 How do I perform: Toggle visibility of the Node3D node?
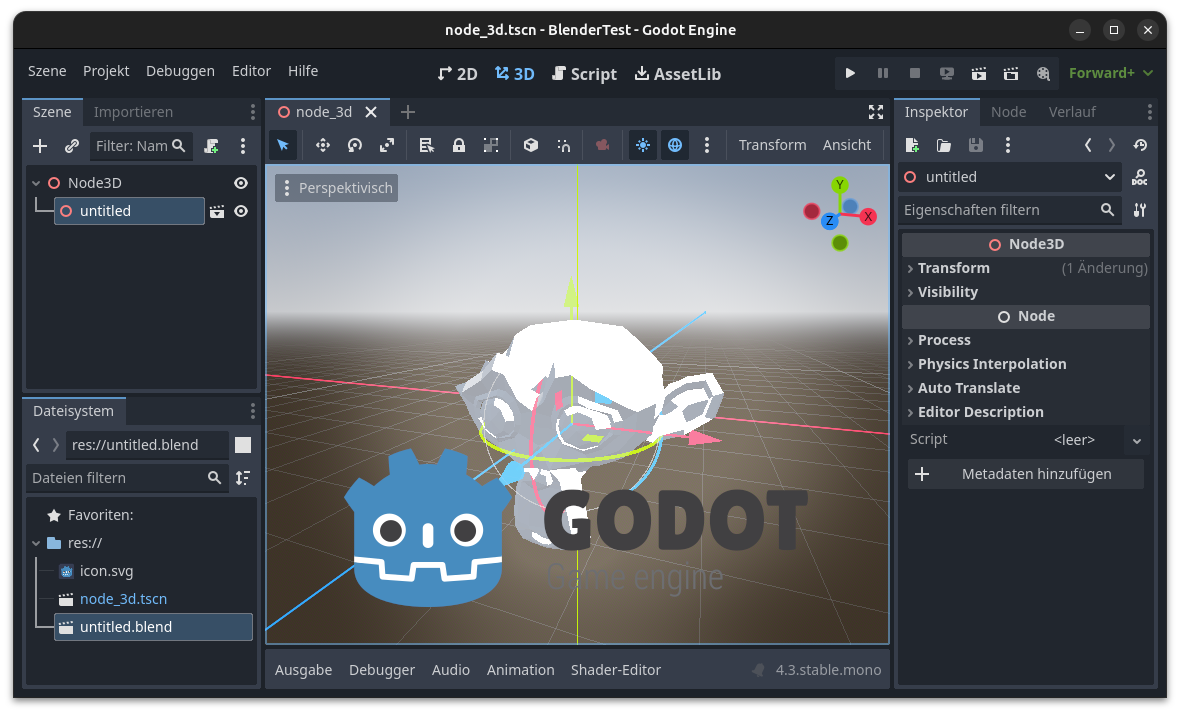coord(241,183)
